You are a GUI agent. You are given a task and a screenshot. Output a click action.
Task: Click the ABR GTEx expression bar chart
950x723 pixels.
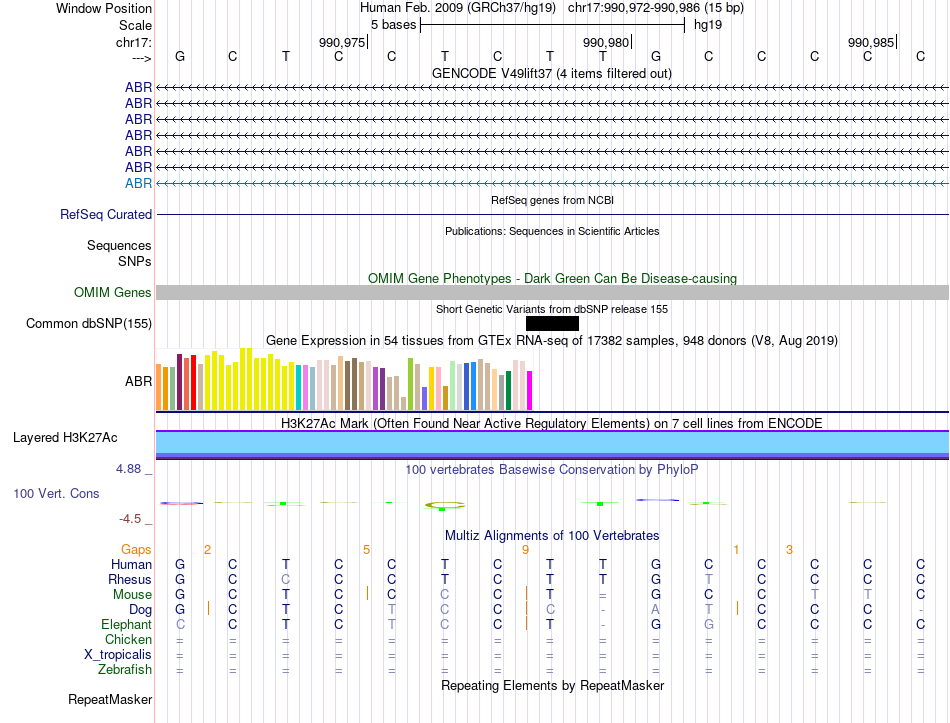click(x=344, y=380)
